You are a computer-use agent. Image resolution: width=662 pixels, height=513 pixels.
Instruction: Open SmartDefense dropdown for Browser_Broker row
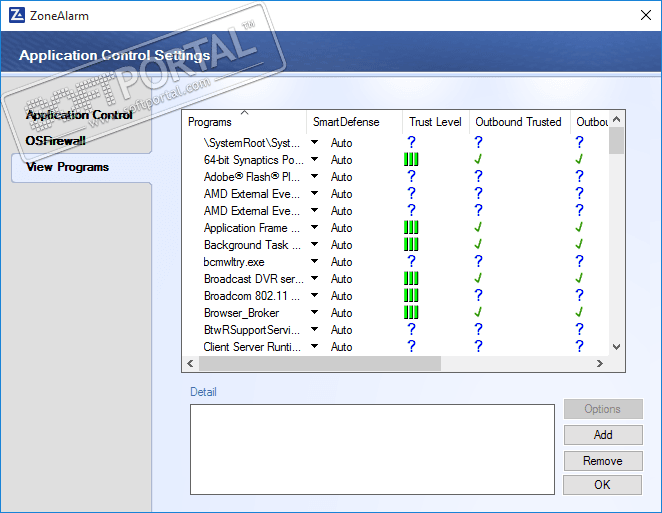pyautogui.click(x=315, y=312)
